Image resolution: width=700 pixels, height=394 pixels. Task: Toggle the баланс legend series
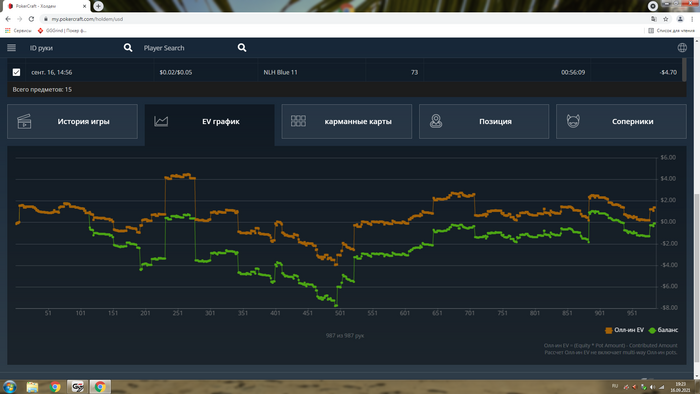[x=663, y=330]
